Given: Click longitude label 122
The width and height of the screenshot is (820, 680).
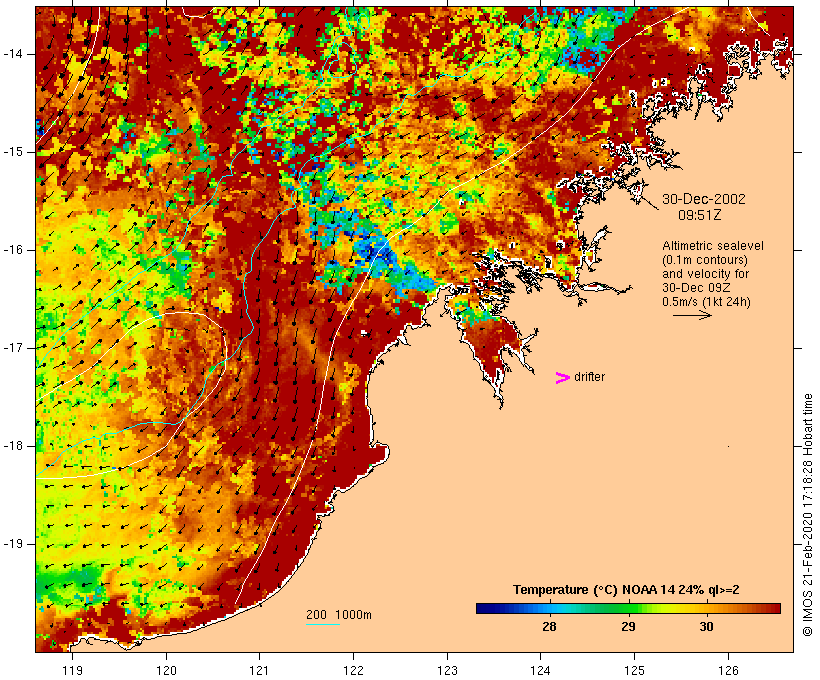Looking at the screenshot, I should tap(353, 670).
